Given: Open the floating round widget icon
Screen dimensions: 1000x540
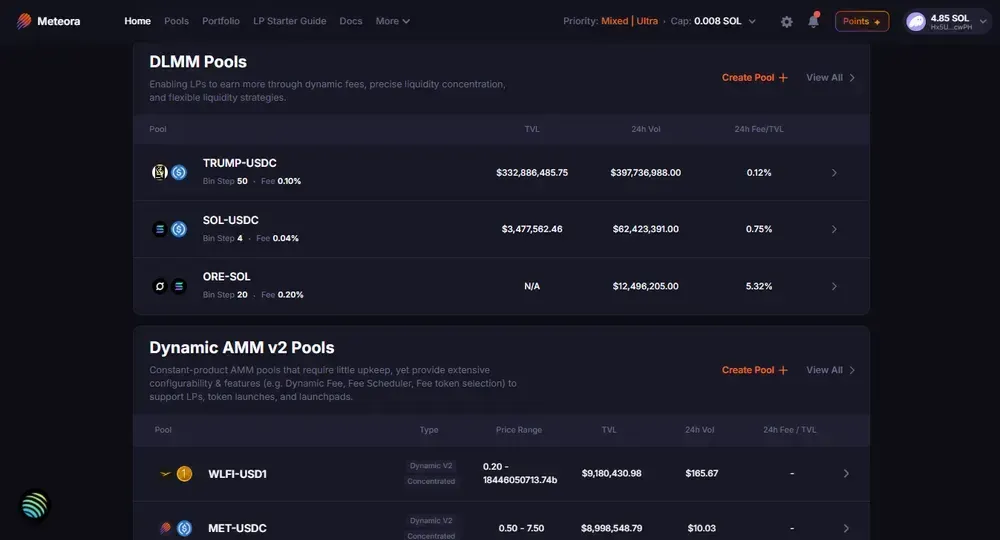Looking at the screenshot, I should pyautogui.click(x=34, y=506).
